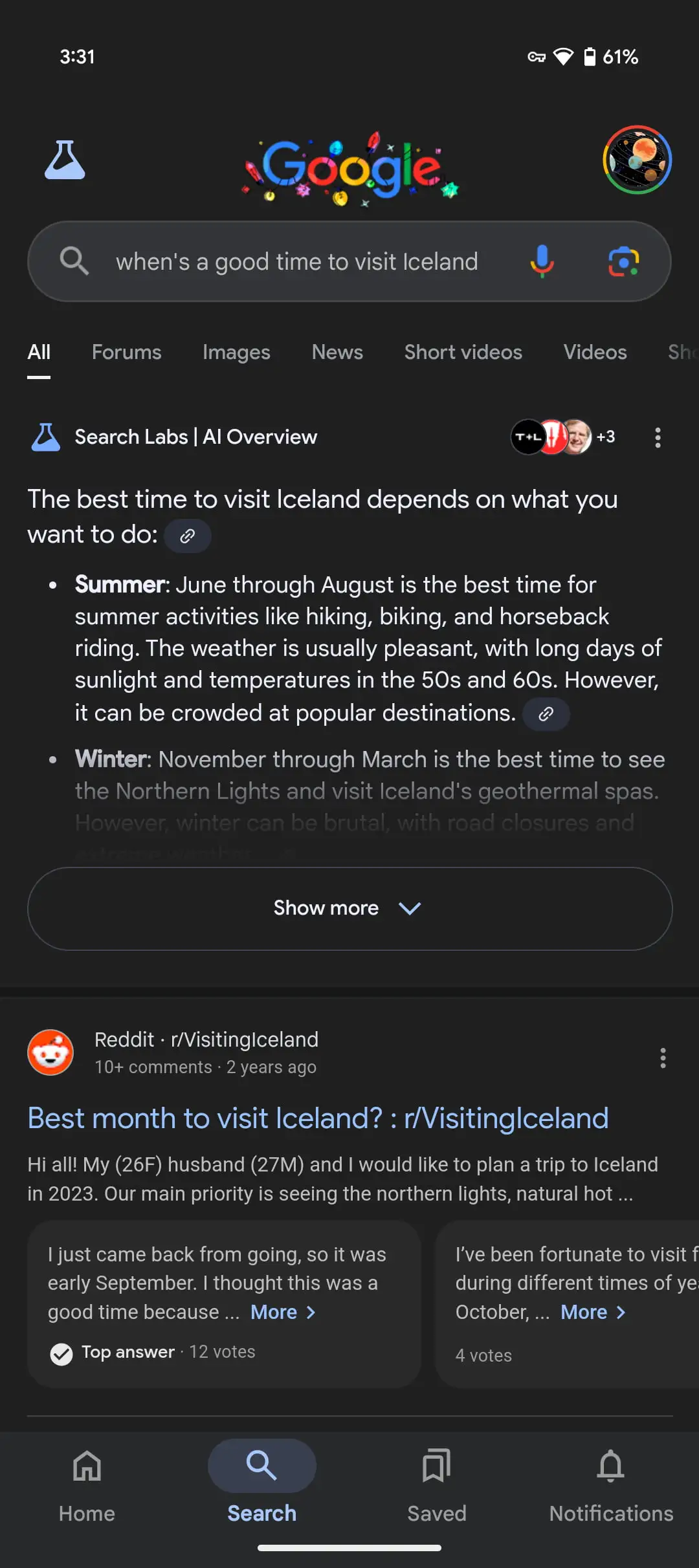Expand top answer with More chevron
This screenshot has height=1568, width=699.
click(283, 1312)
